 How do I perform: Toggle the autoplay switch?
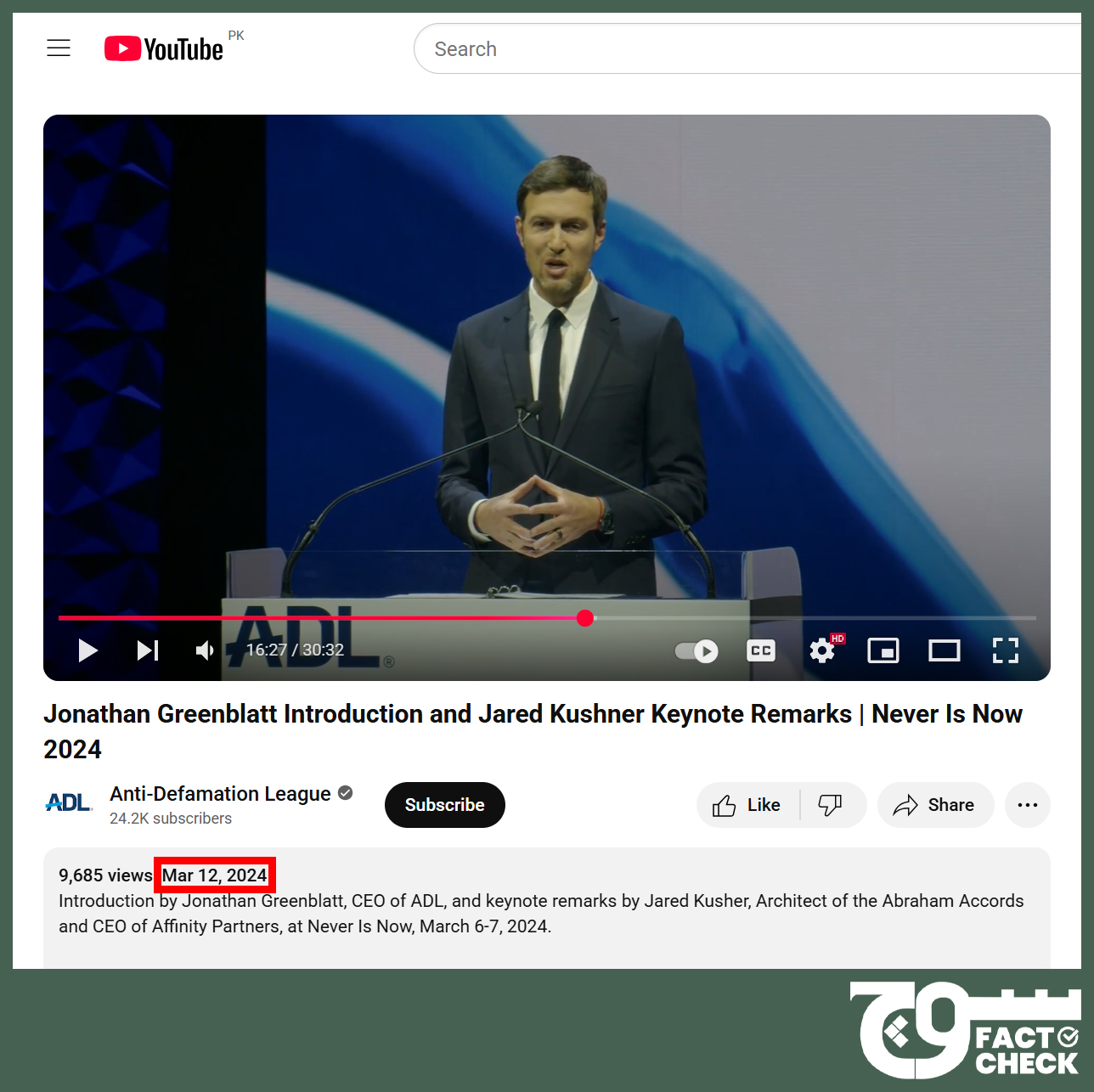pos(696,650)
